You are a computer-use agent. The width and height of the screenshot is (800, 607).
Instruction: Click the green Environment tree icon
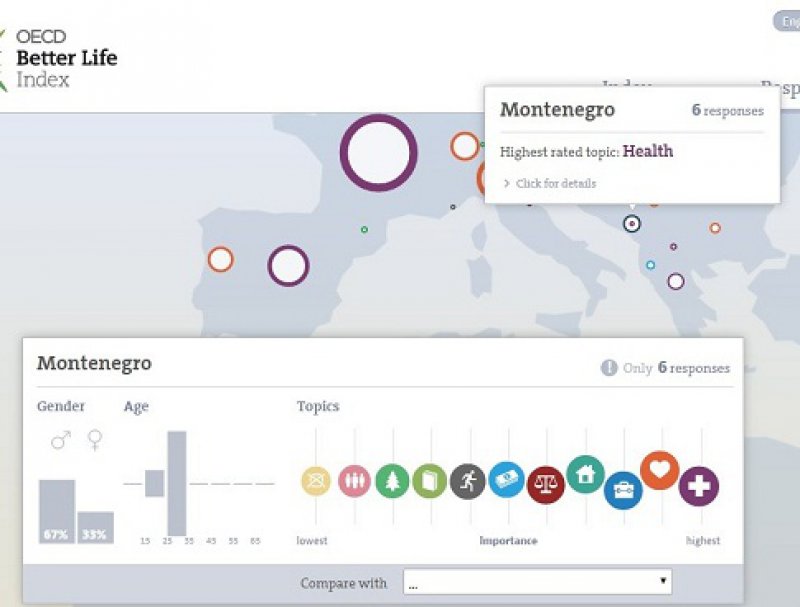pyautogui.click(x=392, y=482)
